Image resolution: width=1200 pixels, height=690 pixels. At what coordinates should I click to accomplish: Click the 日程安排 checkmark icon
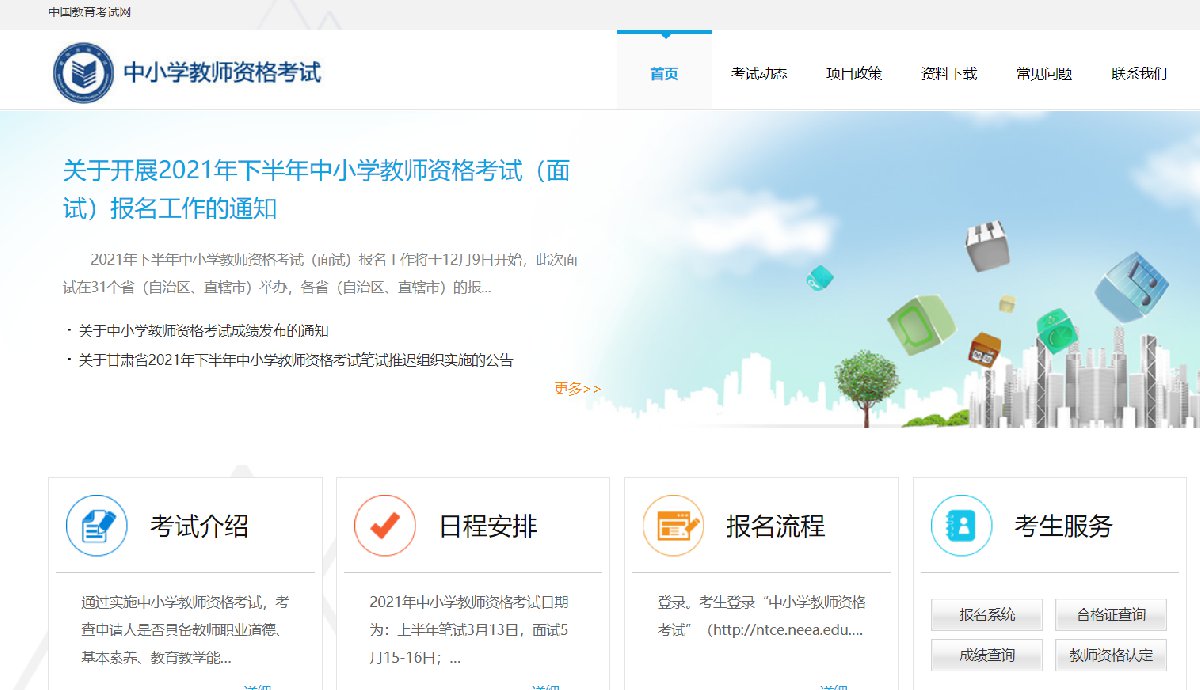pyautogui.click(x=385, y=526)
